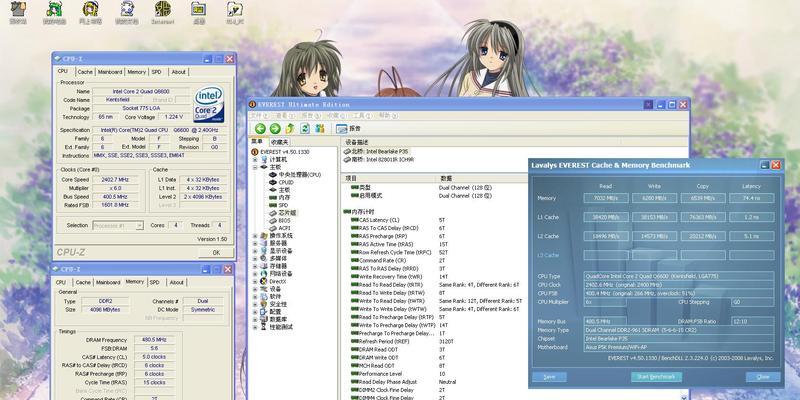Image resolution: width=800 pixels, height=400 pixels.
Task: Open the Zanamari desktop icon
Action: click(163, 13)
